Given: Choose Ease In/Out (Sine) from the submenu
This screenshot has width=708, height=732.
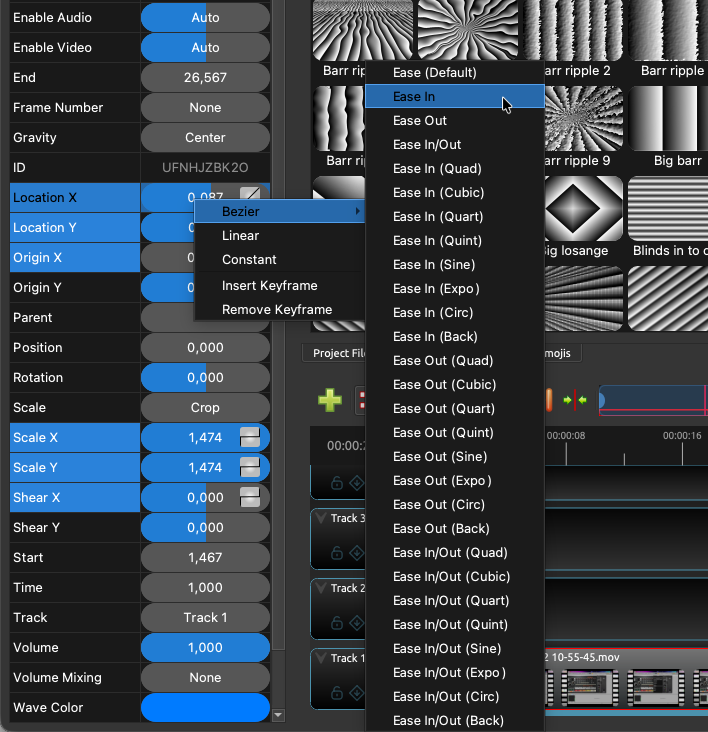Looking at the screenshot, I should (447, 649).
